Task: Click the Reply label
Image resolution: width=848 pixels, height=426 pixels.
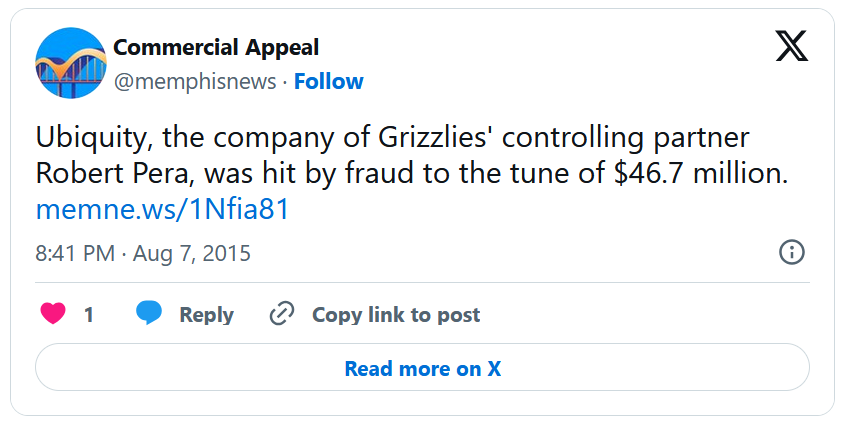Action: coord(207,315)
